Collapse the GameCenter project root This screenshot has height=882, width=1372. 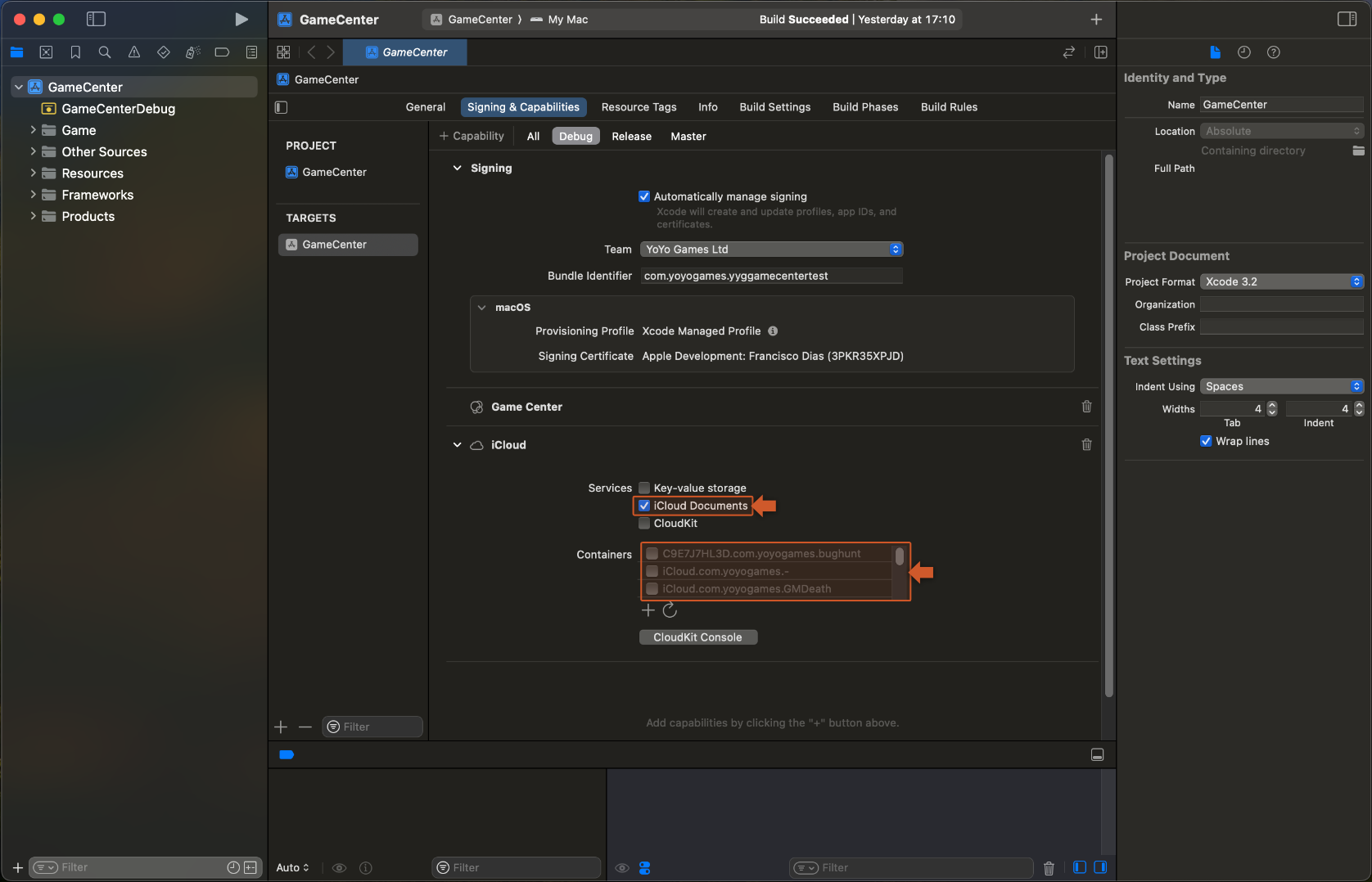[x=18, y=87]
